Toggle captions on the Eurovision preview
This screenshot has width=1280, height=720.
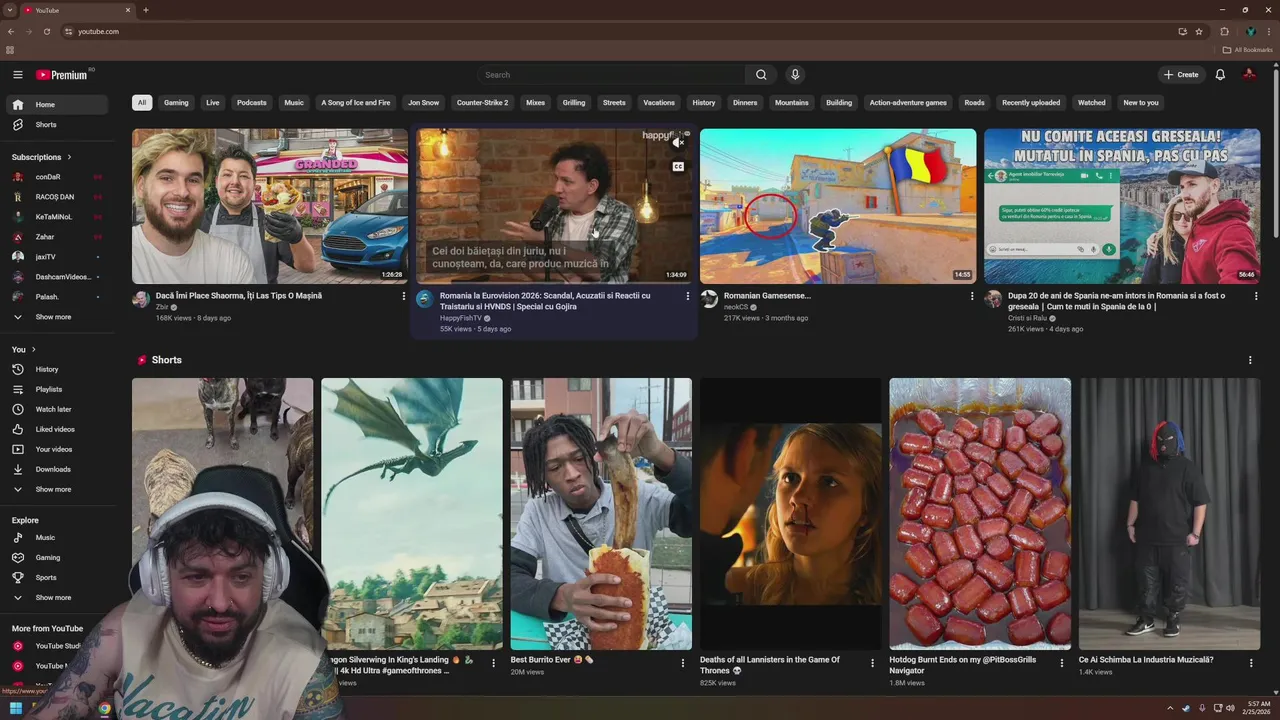[678, 167]
